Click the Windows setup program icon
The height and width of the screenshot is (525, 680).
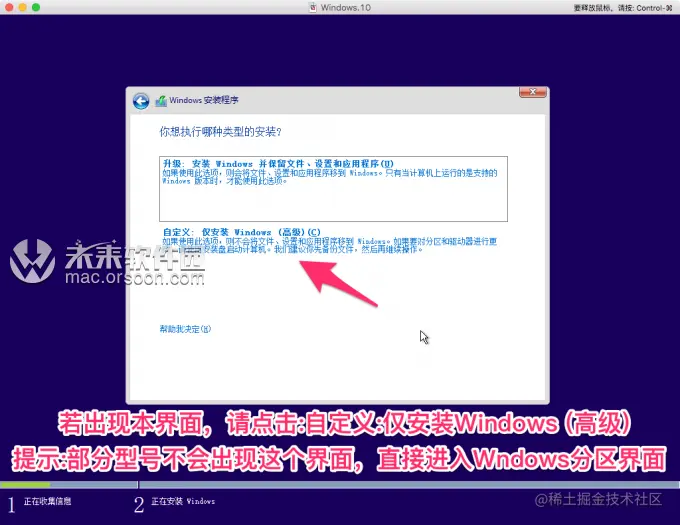pyautogui.click(x=161, y=101)
